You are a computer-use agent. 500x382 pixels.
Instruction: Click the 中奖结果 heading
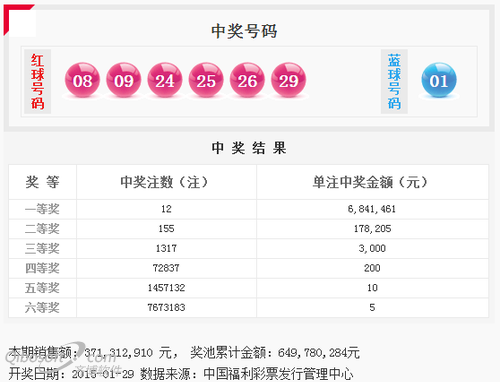click(249, 148)
